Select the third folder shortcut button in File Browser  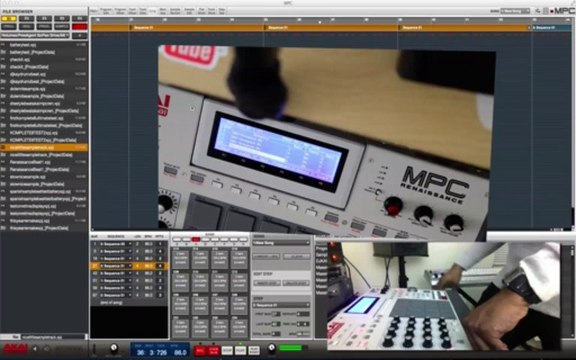click(44, 18)
